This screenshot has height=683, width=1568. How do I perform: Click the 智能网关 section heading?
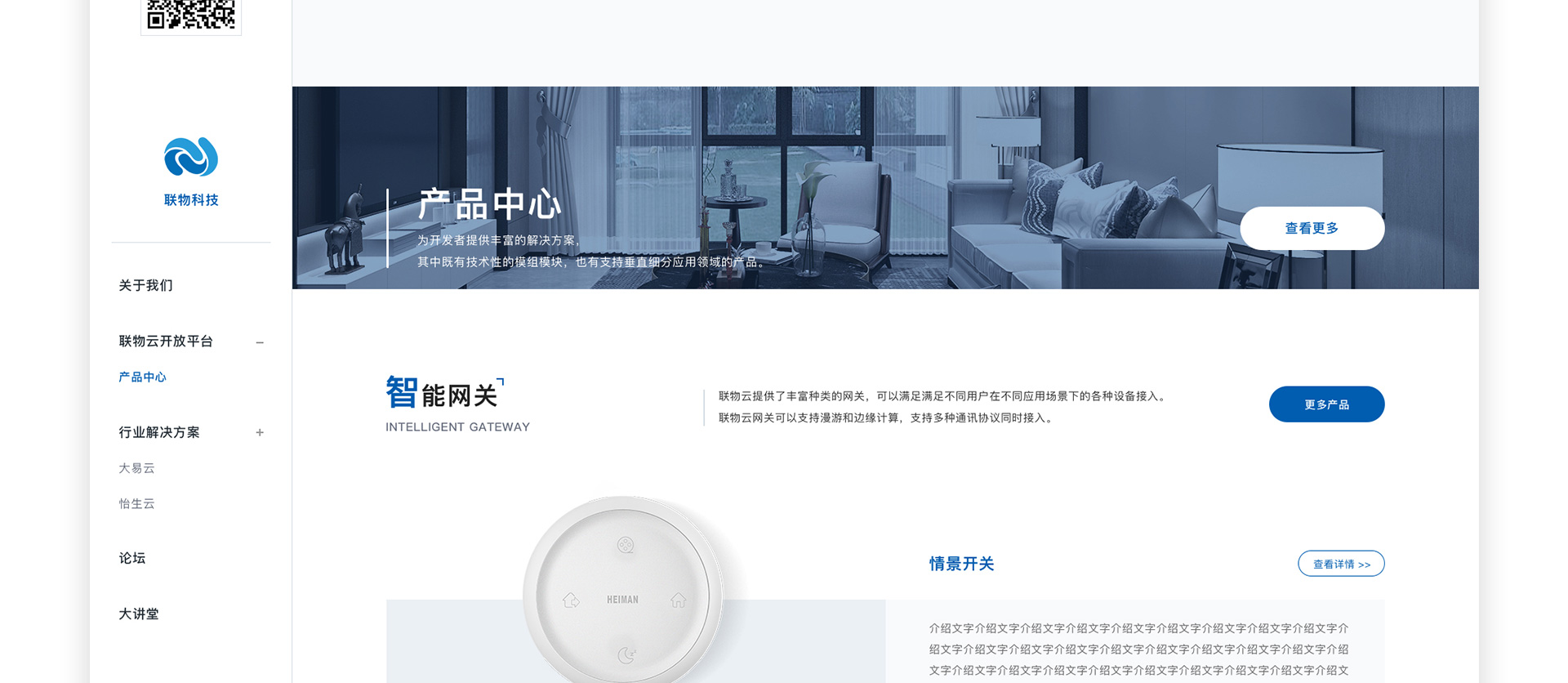[x=444, y=393]
